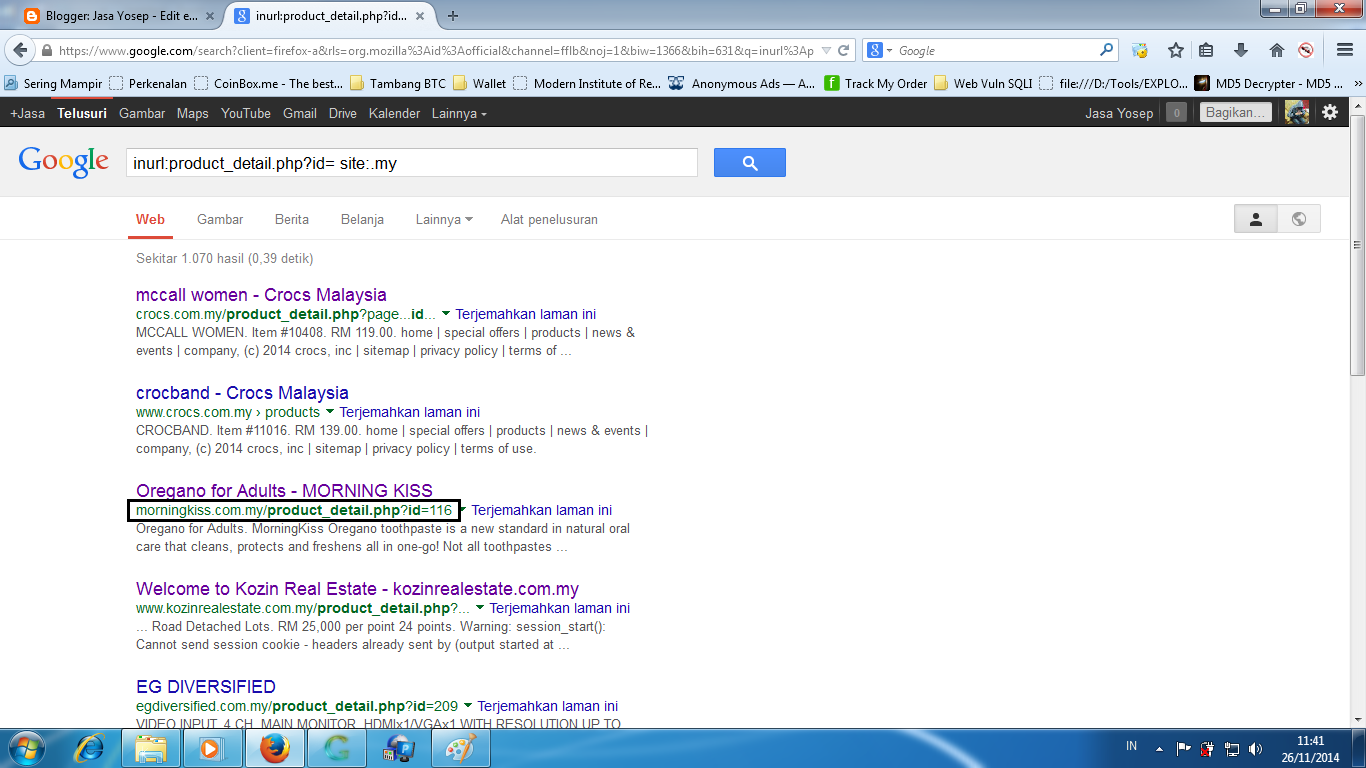The width and height of the screenshot is (1366, 768).
Task: Open the Tambang BTC bookmark folder
Action: tap(398, 84)
